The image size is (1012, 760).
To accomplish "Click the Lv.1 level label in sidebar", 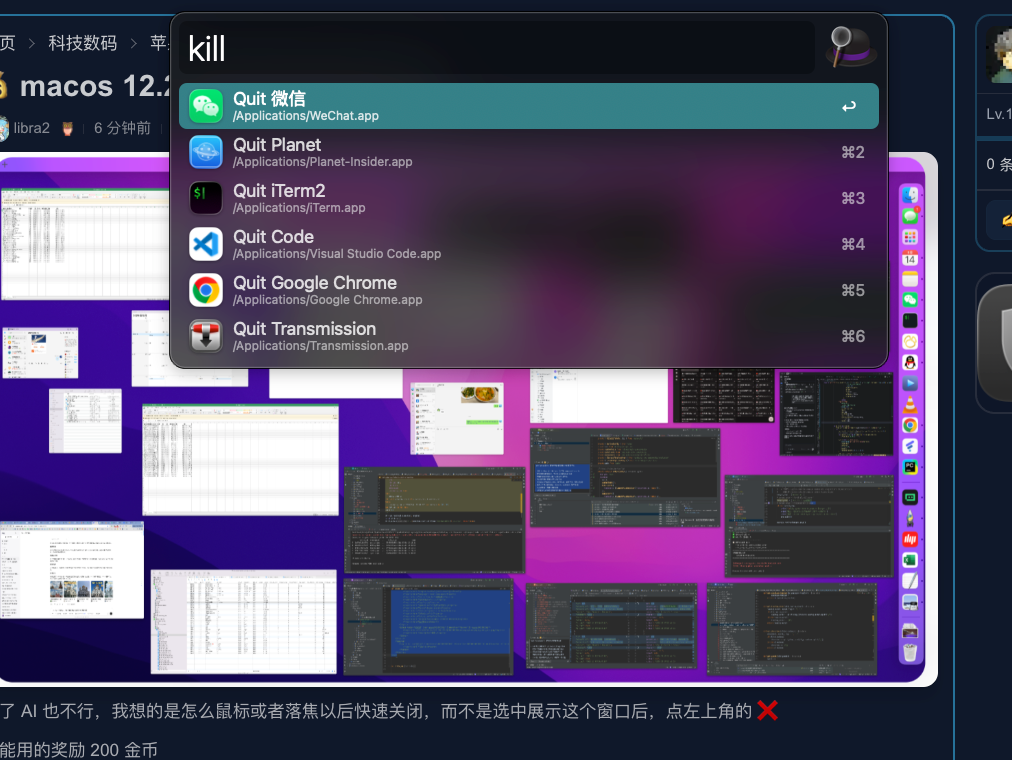I will tap(998, 114).
